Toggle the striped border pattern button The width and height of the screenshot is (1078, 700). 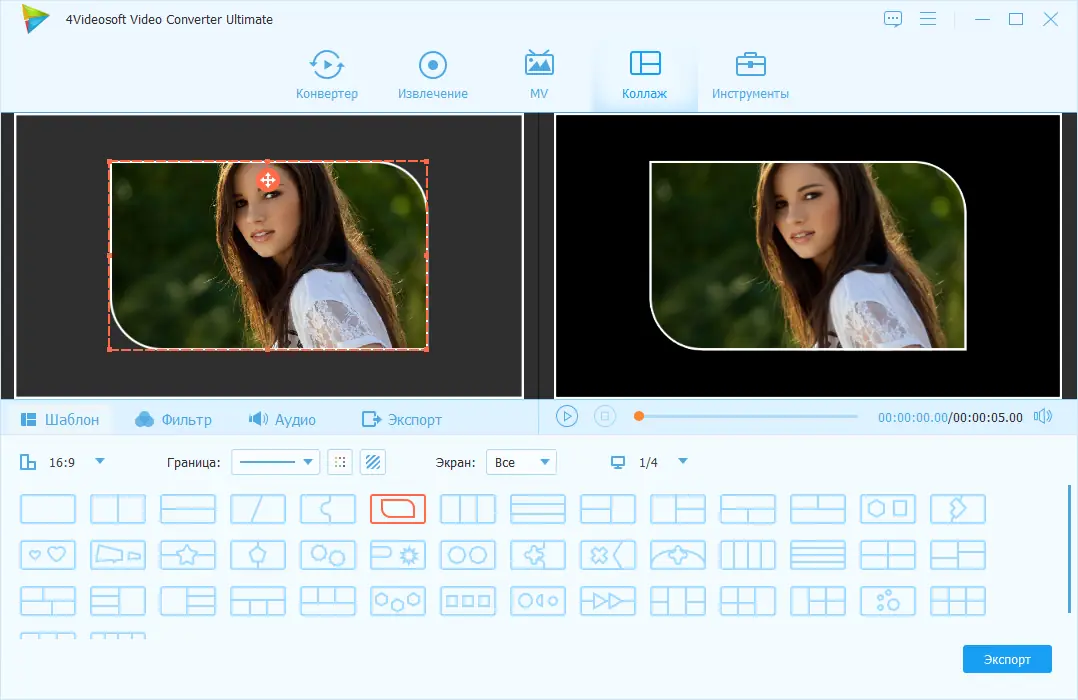(x=373, y=462)
